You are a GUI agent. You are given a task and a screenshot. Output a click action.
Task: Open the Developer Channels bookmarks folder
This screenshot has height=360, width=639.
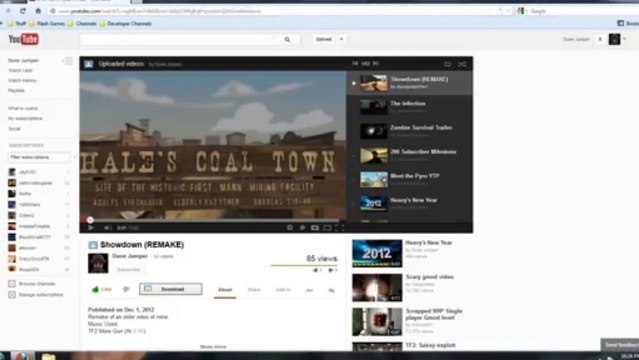pyautogui.click(x=126, y=24)
